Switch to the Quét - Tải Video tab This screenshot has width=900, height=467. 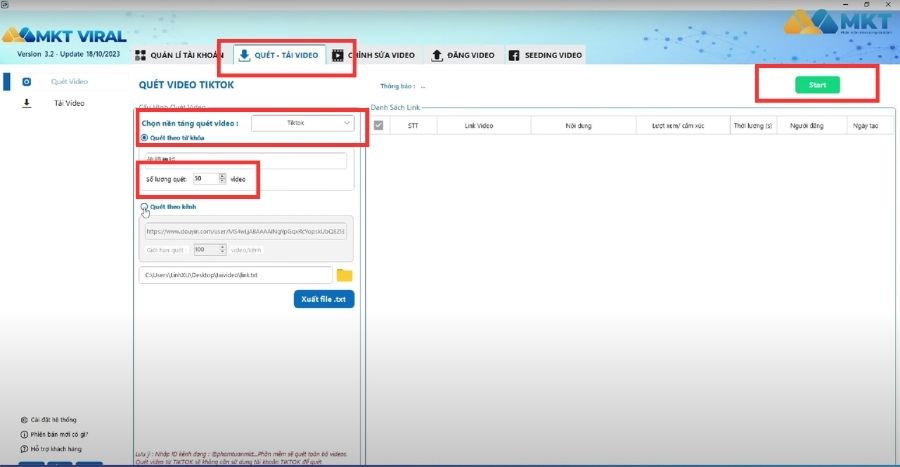click(x=279, y=55)
